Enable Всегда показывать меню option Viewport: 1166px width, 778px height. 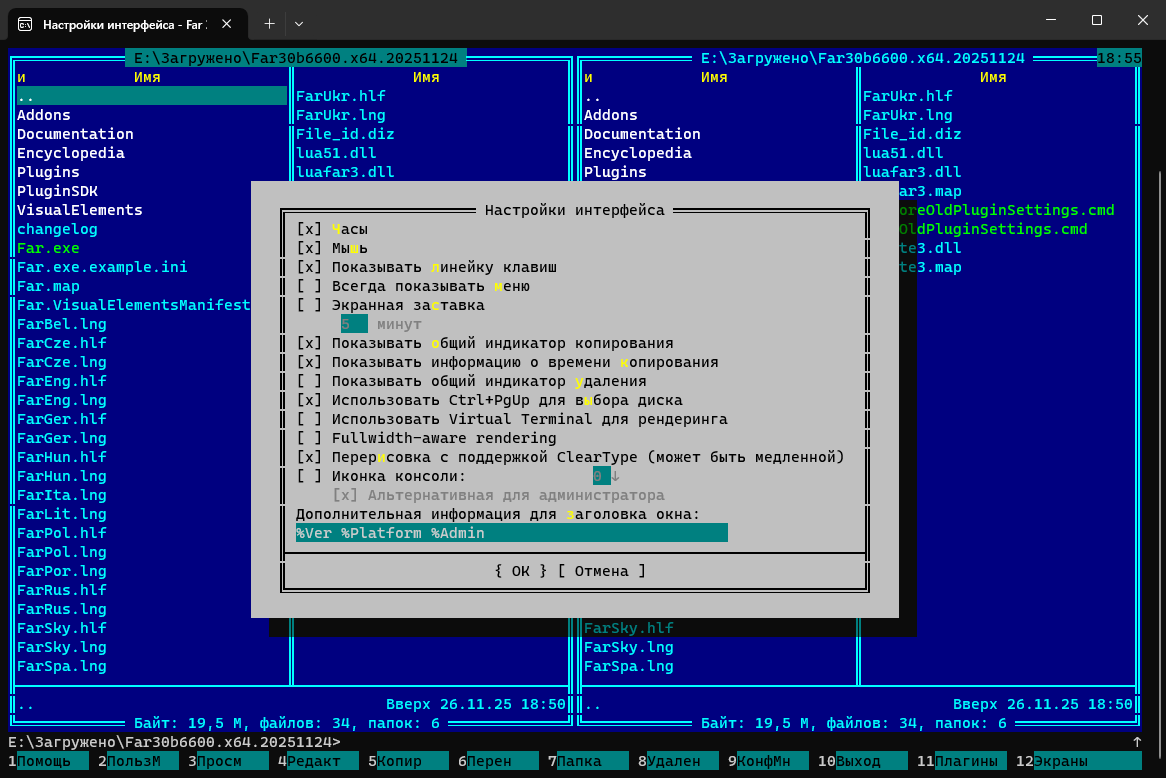[x=309, y=286]
